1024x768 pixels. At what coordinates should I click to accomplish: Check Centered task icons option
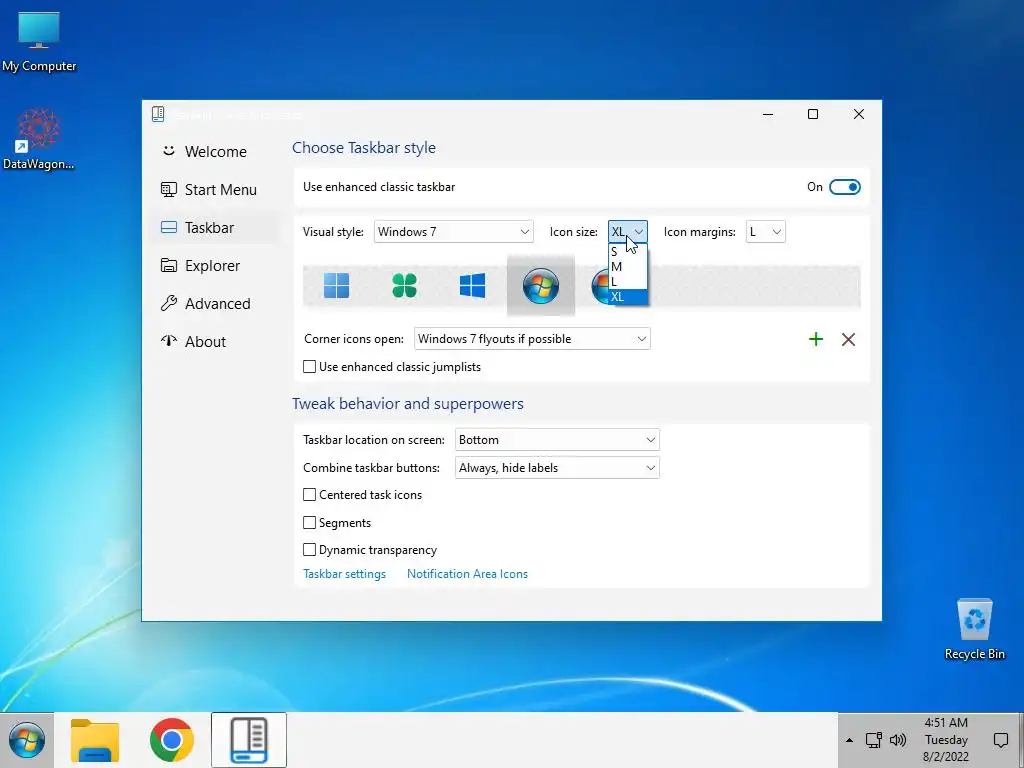pos(310,494)
